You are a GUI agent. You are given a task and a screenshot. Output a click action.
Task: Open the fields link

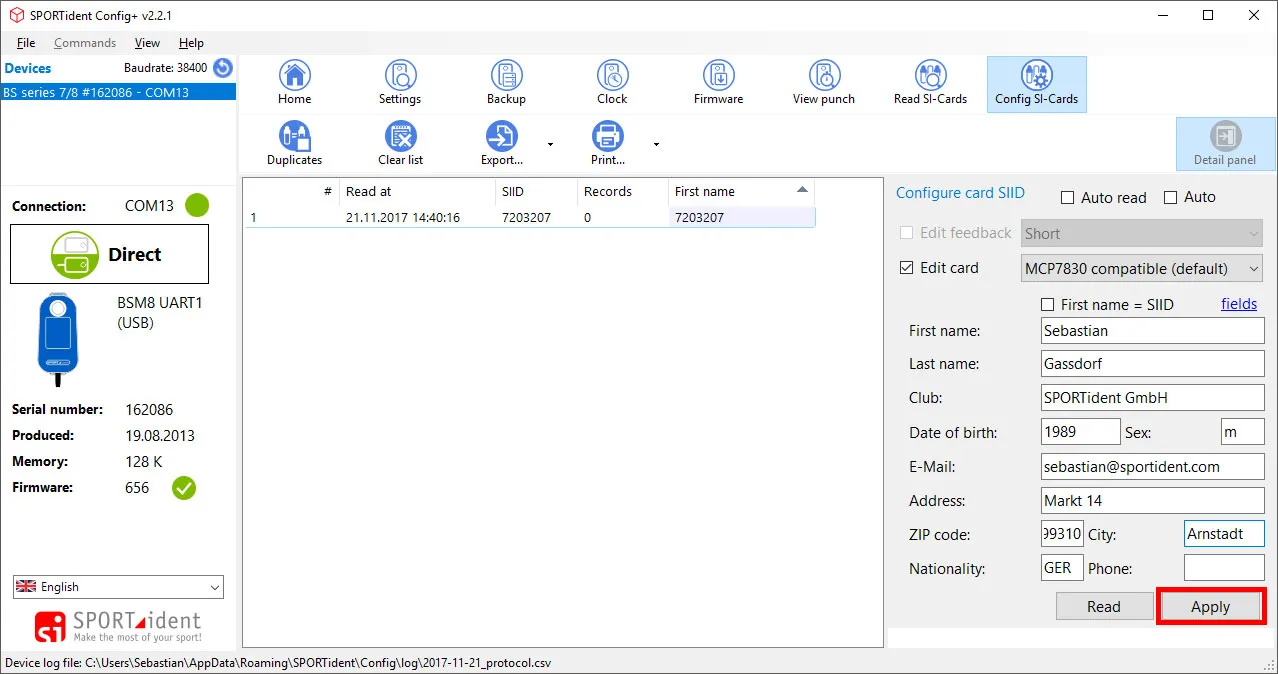pos(1239,304)
